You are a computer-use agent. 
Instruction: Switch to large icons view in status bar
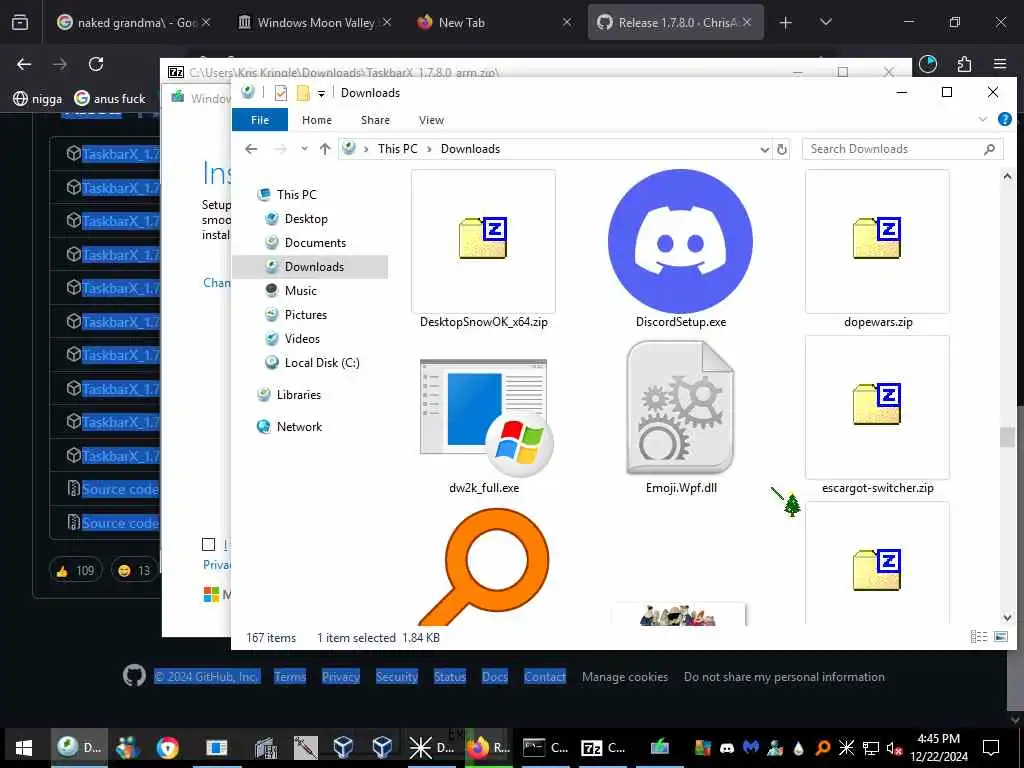click(1000, 637)
